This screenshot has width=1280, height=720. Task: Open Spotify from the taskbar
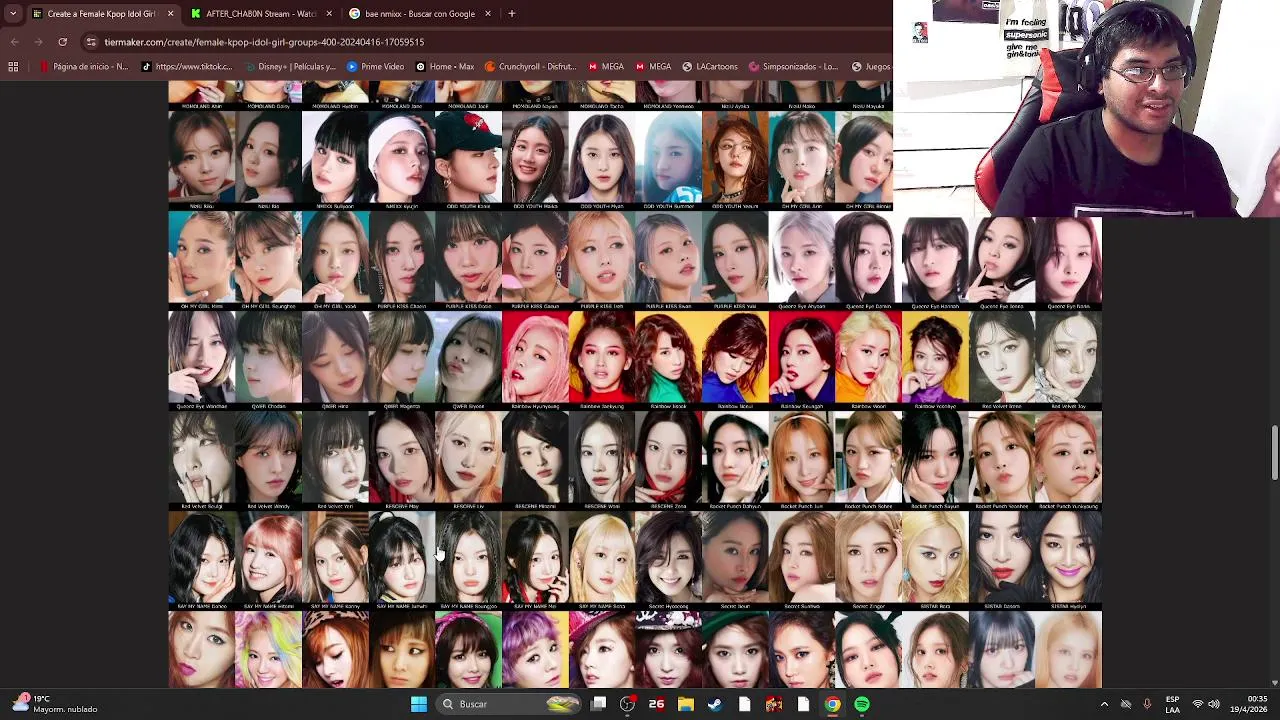point(862,704)
